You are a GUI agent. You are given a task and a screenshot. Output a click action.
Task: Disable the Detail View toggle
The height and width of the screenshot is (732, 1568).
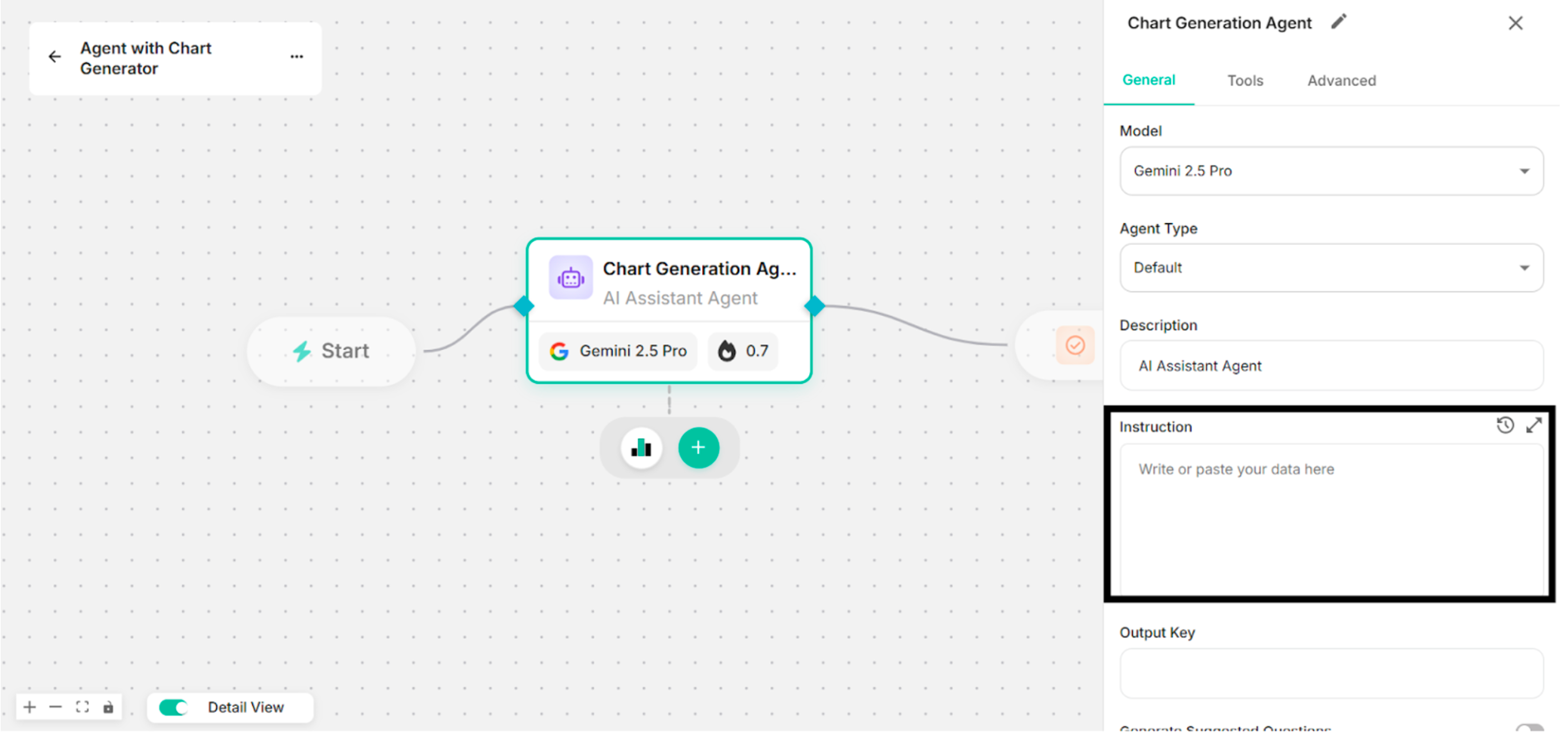[174, 707]
